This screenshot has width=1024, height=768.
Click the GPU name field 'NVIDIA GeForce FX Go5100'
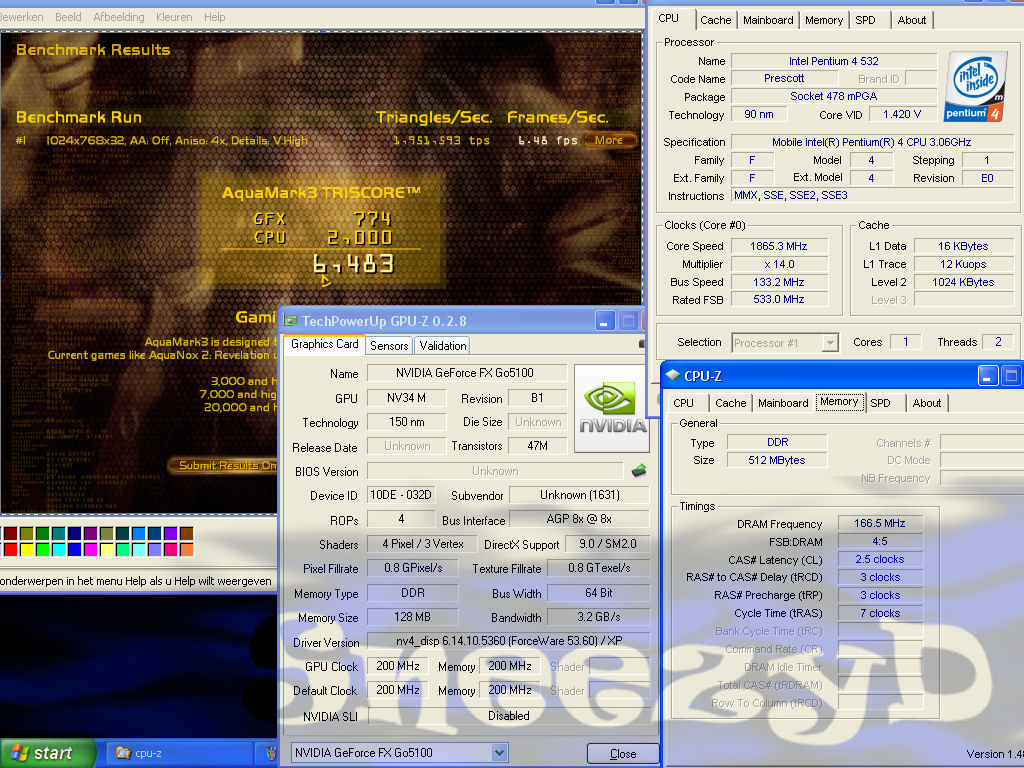click(466, 373)
